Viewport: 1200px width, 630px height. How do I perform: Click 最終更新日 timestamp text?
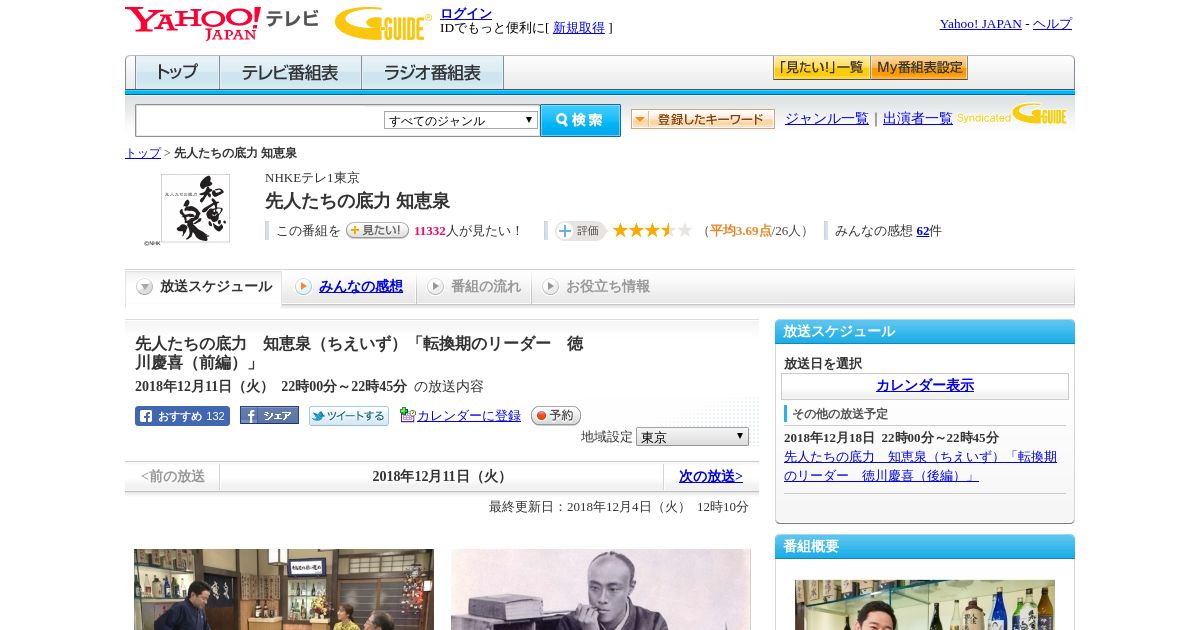(x=619, y=507)
